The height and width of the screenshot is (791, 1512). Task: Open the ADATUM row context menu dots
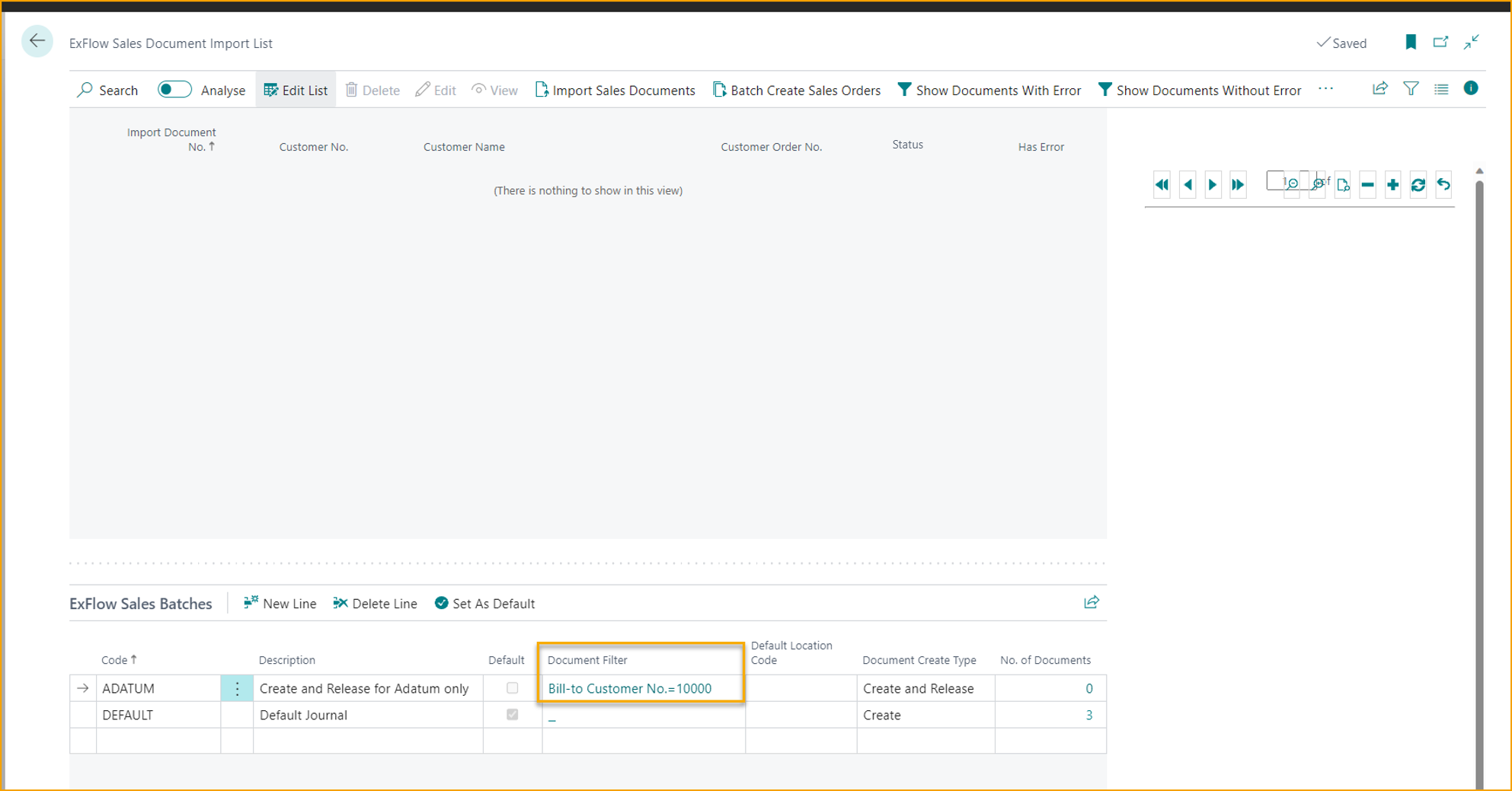click(237, 687)
